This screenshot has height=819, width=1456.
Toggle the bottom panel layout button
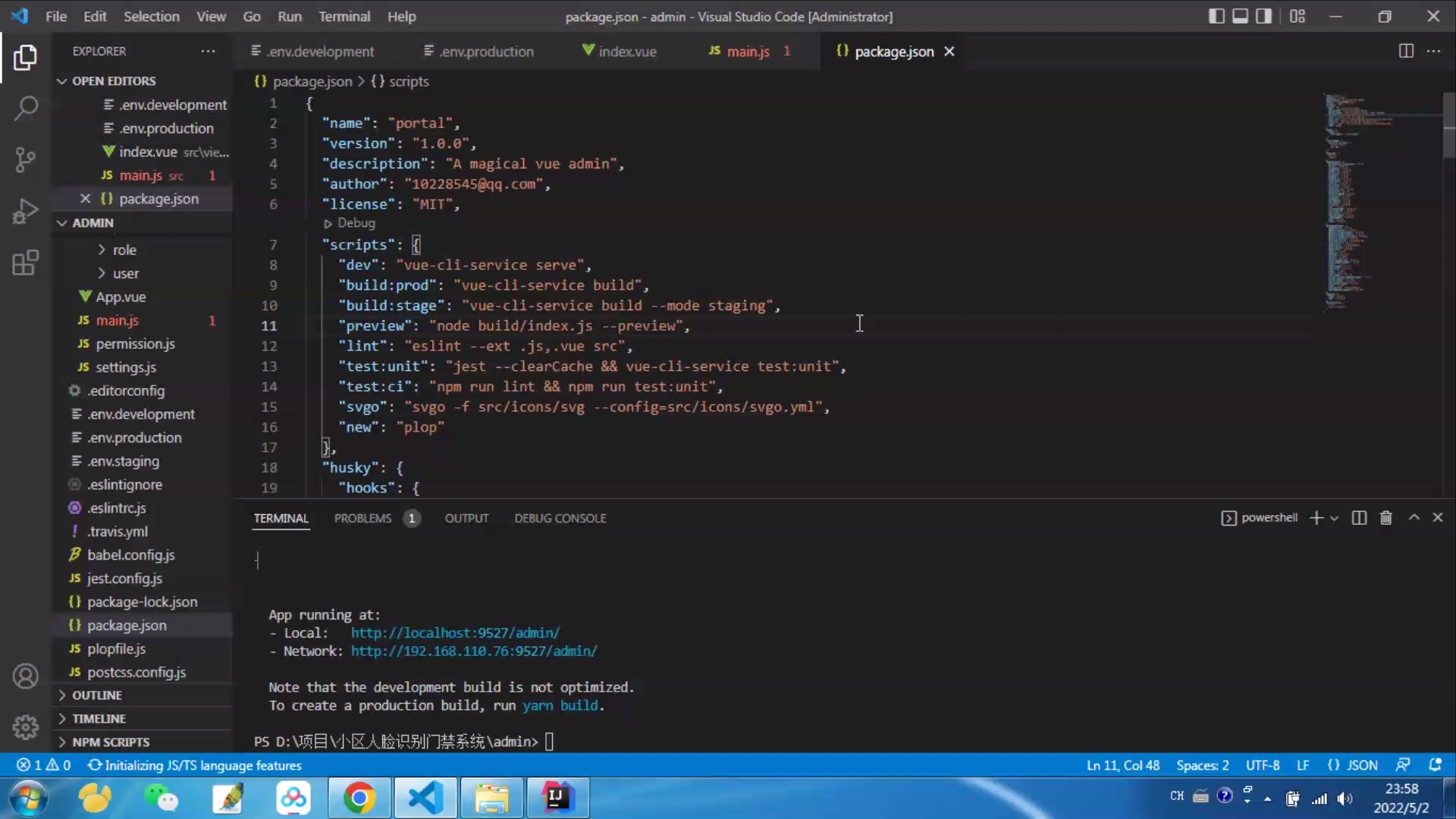(x=1240, y=16)
